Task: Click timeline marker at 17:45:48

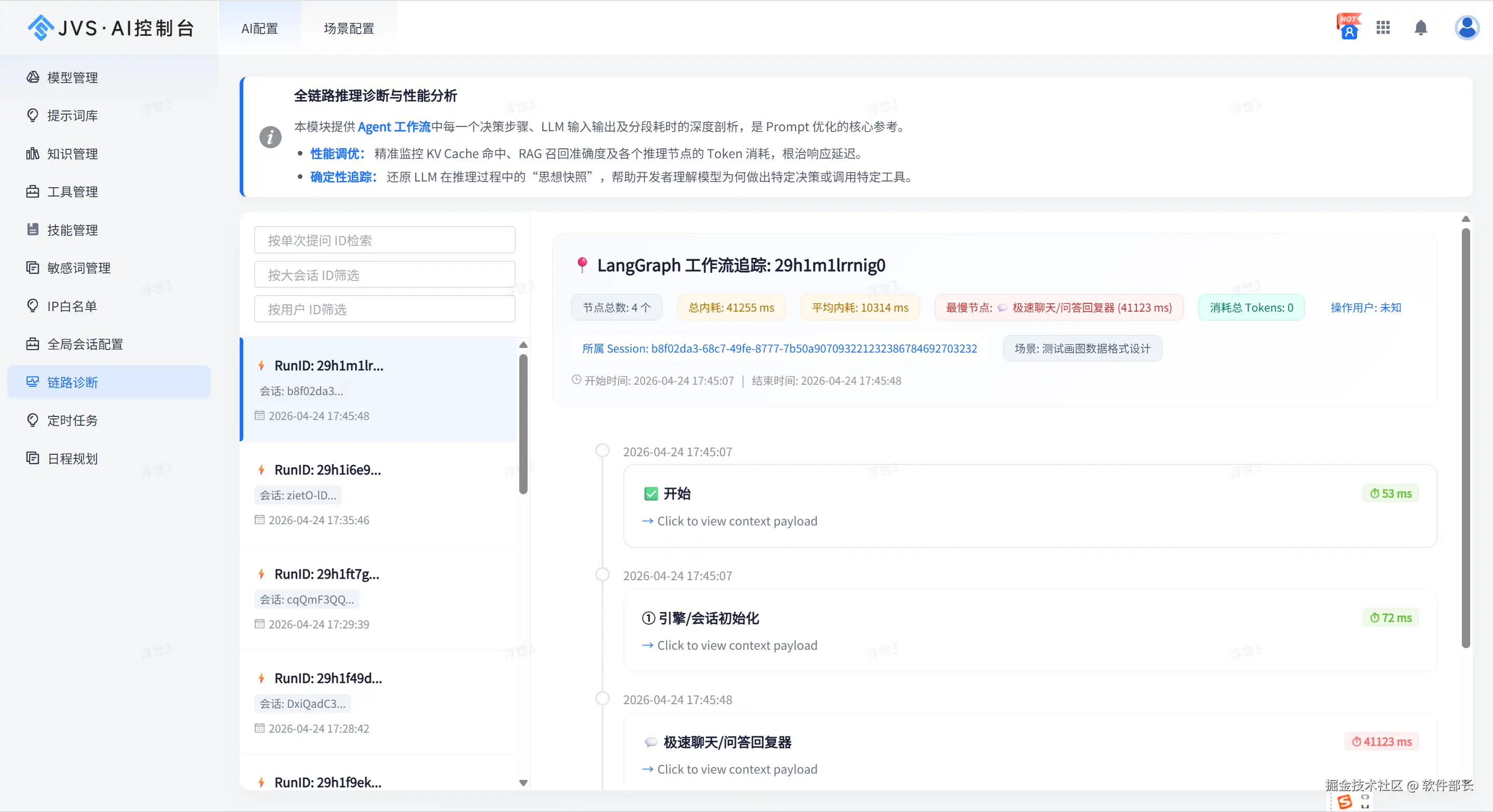Action: pyautogui.click(x=602, y=698)
